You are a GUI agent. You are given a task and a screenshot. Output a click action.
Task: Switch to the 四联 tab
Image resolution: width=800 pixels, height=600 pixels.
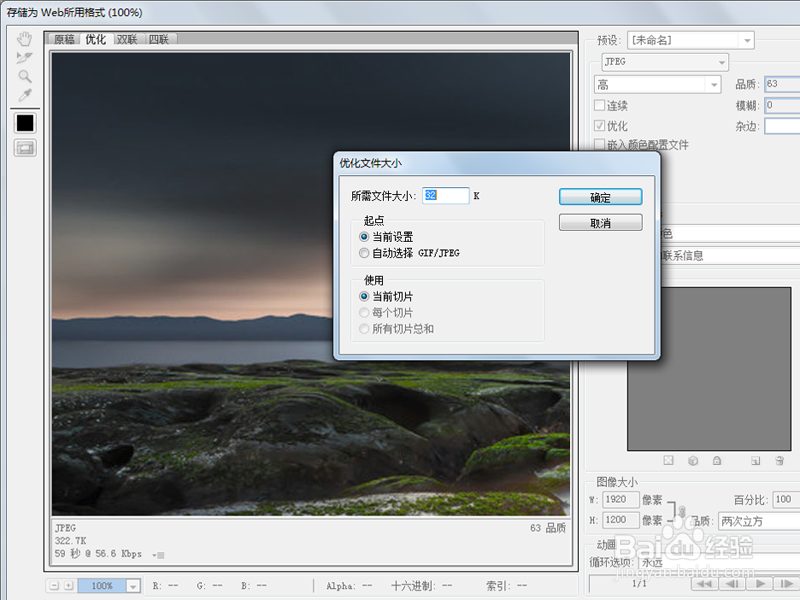[159, 39]
